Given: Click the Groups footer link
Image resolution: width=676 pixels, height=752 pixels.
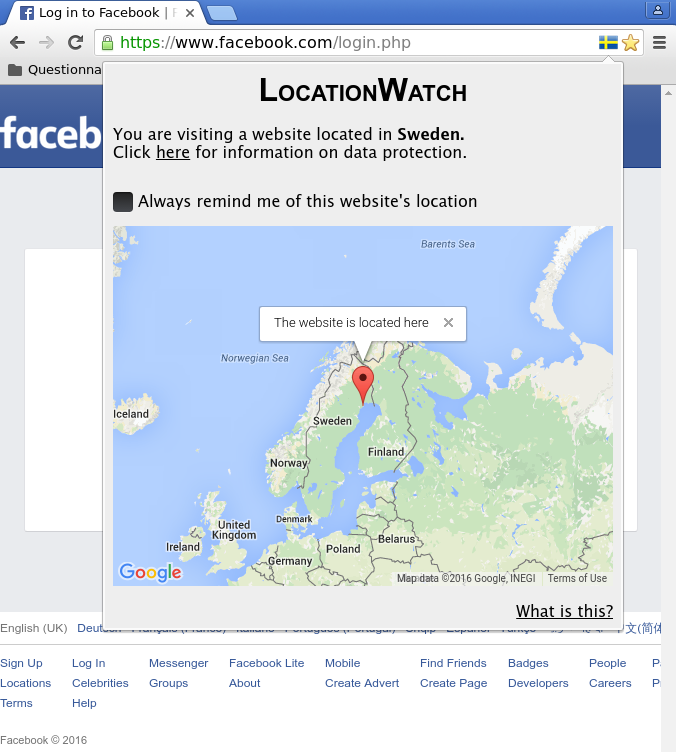Looking at the screenshot, I should 168,683.
